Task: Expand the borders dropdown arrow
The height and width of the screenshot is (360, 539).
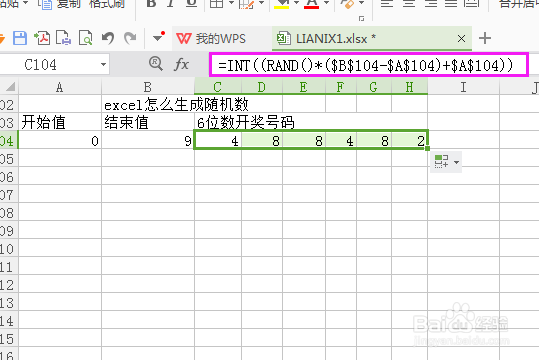Action: pos(231,3)
